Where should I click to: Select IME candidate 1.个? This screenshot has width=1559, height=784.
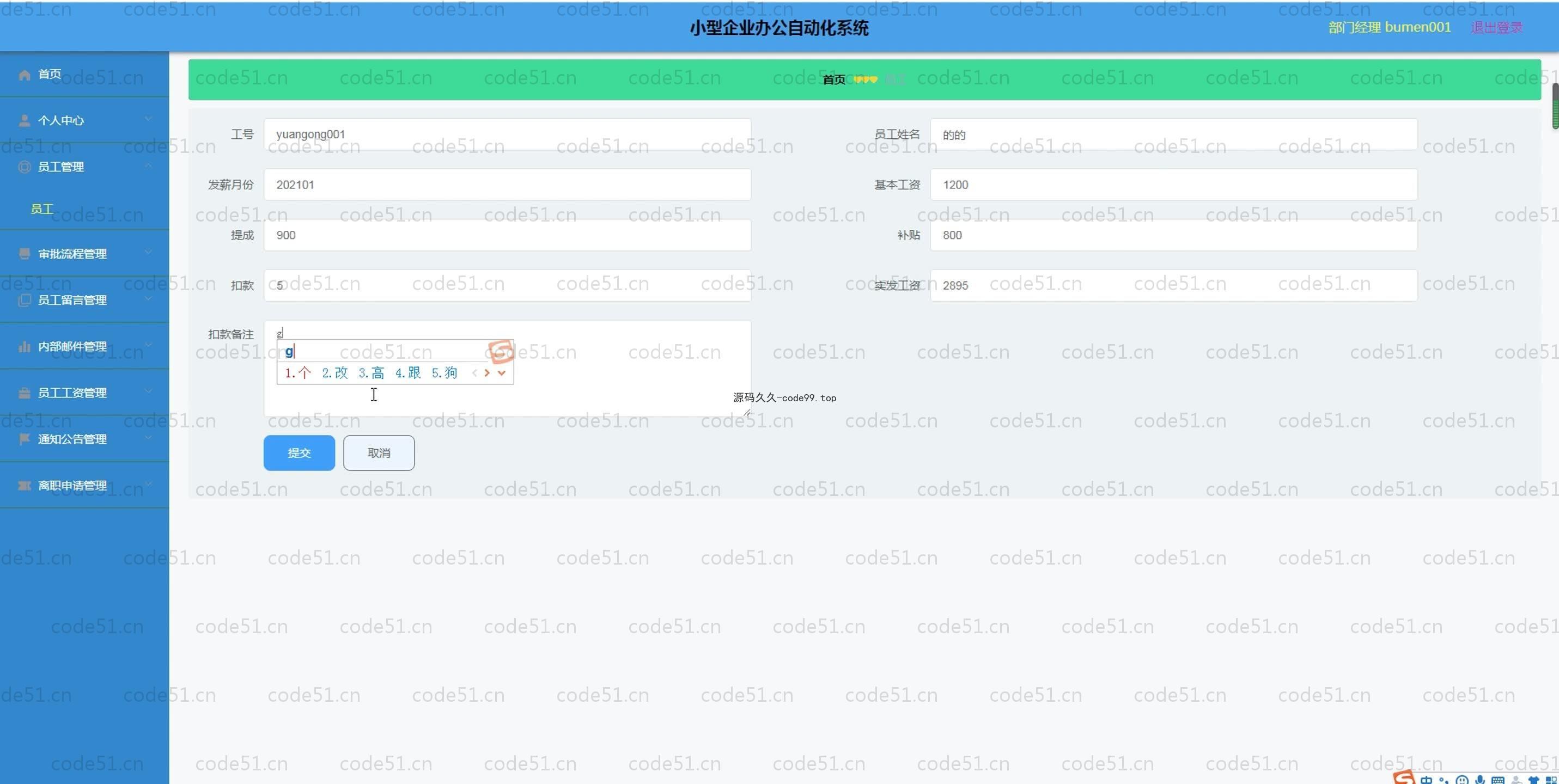tap(298, 373)
